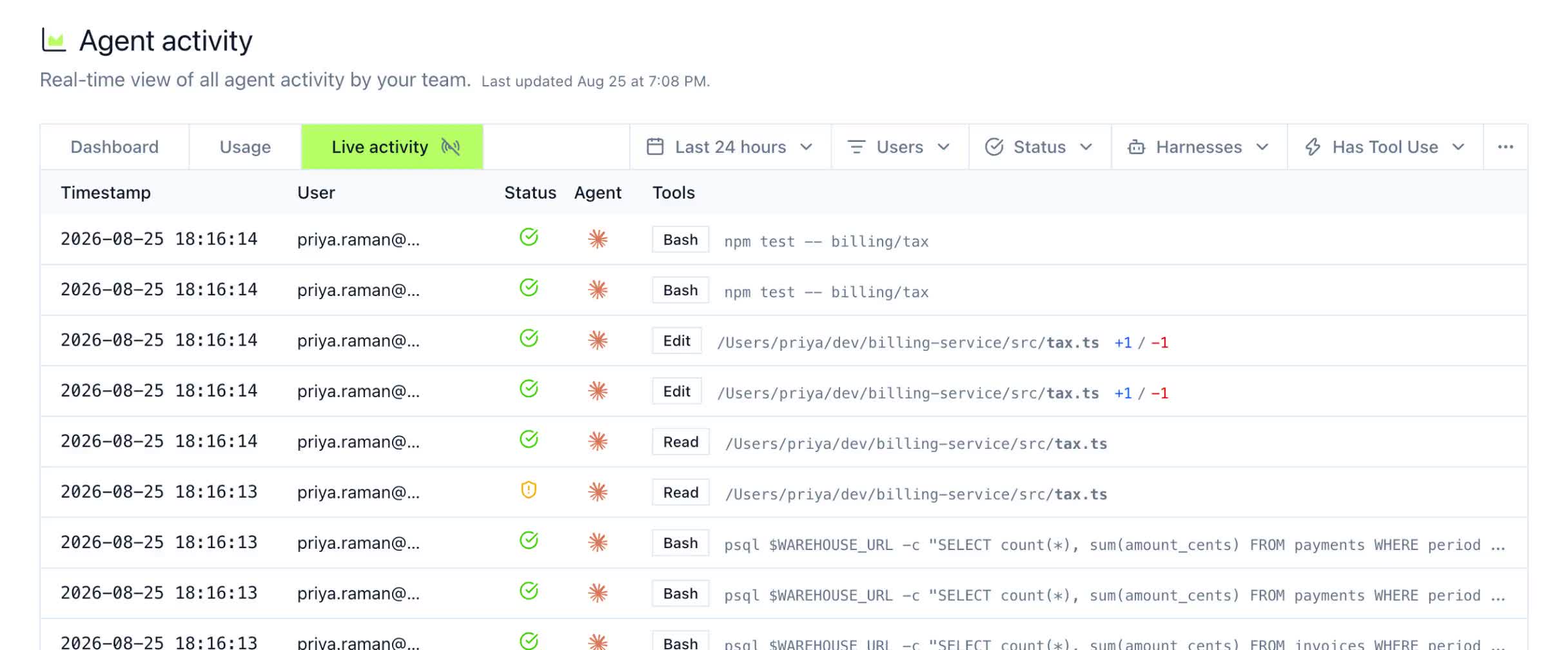
Task: Open the Status filter dropdown
Action: (1039, 147)
